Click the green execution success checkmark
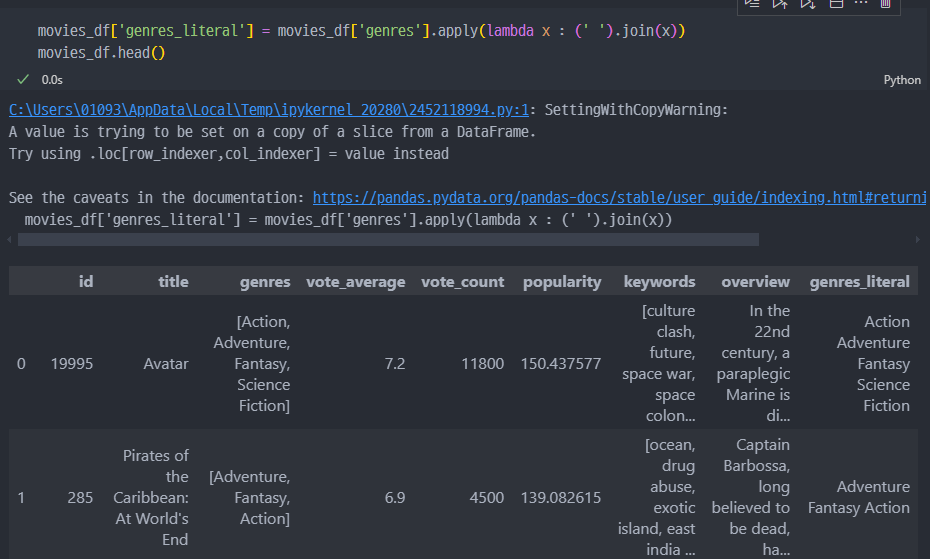The height and width of the screenshot is (559, 930). point(23,80)
